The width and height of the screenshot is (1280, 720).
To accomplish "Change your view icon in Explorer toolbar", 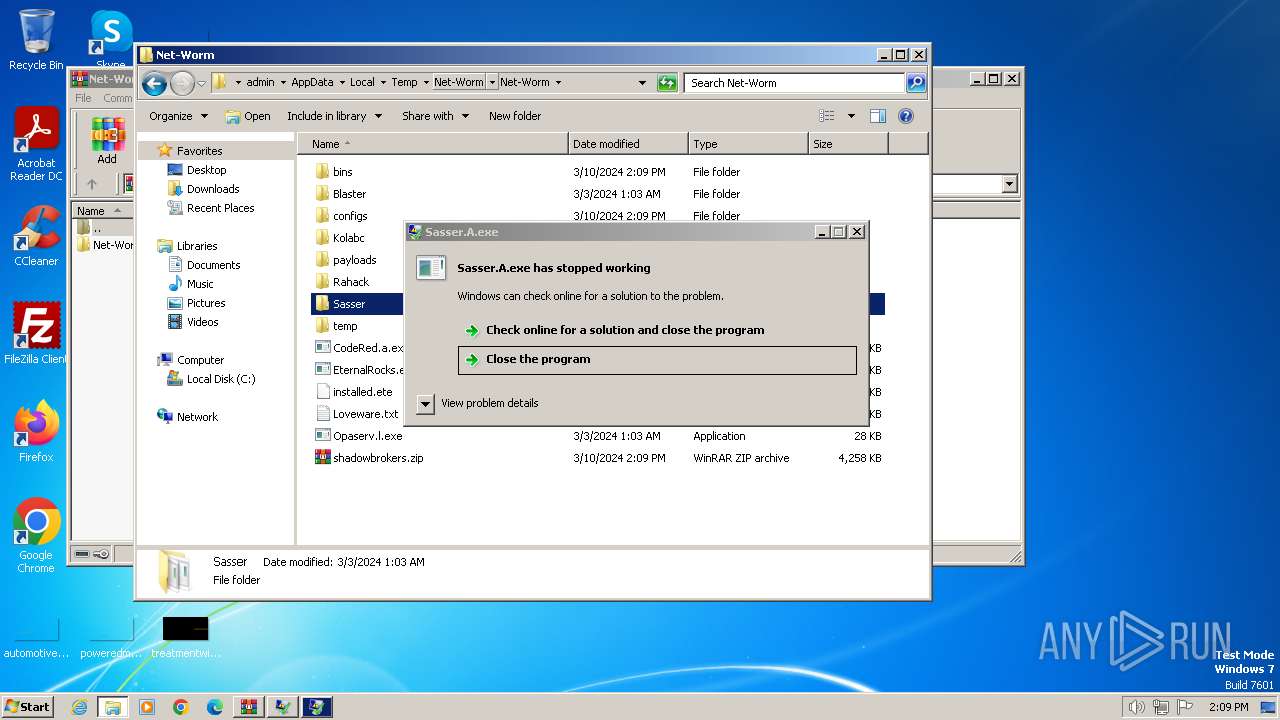I will click(x=827, y=116).
